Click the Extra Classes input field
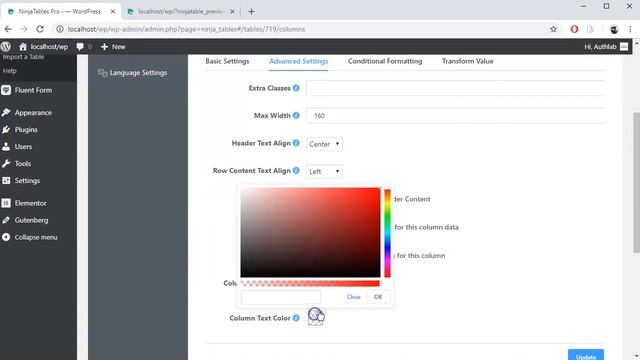 (x=456, y=88)
